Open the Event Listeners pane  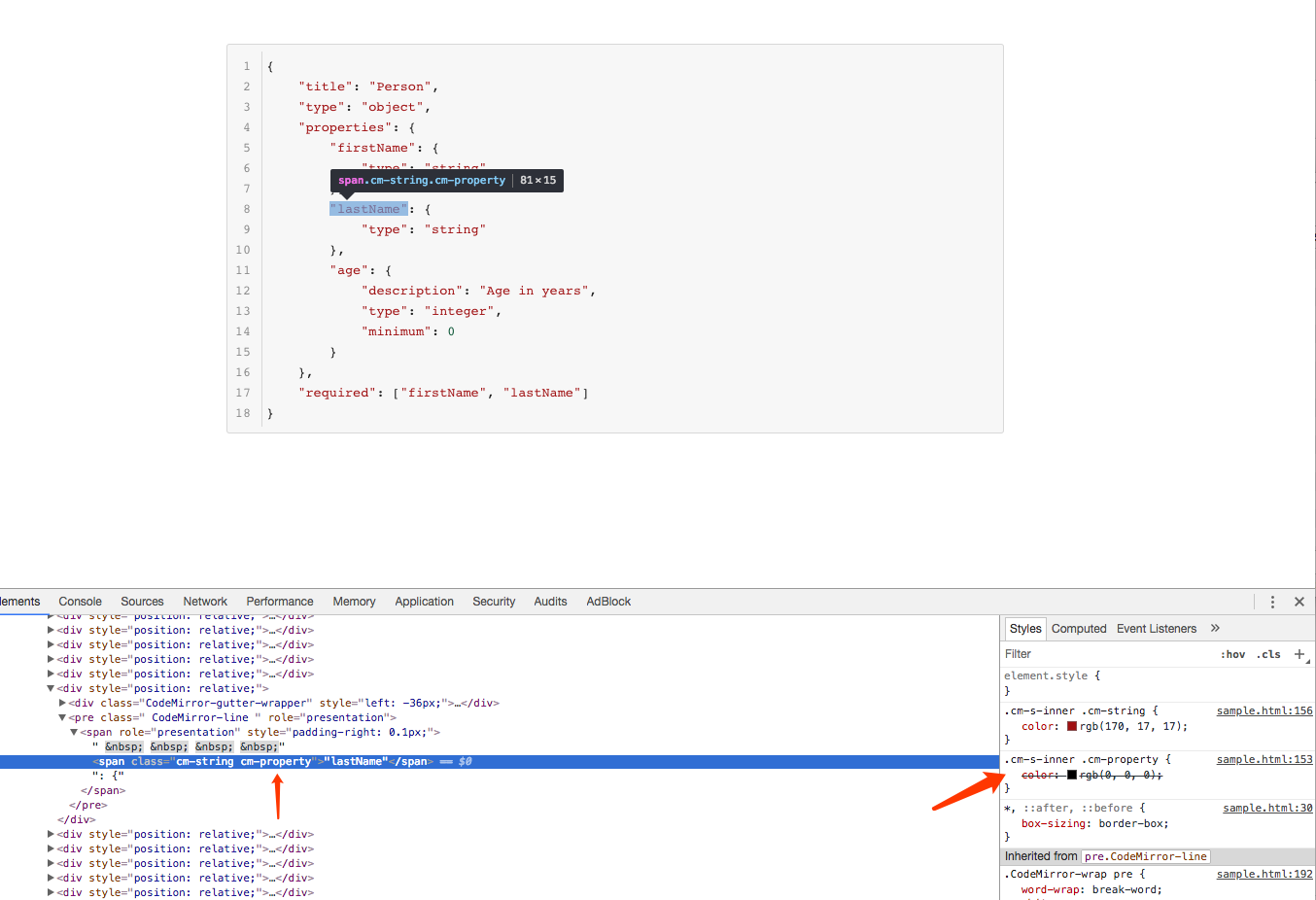[x=1156, y=628]
